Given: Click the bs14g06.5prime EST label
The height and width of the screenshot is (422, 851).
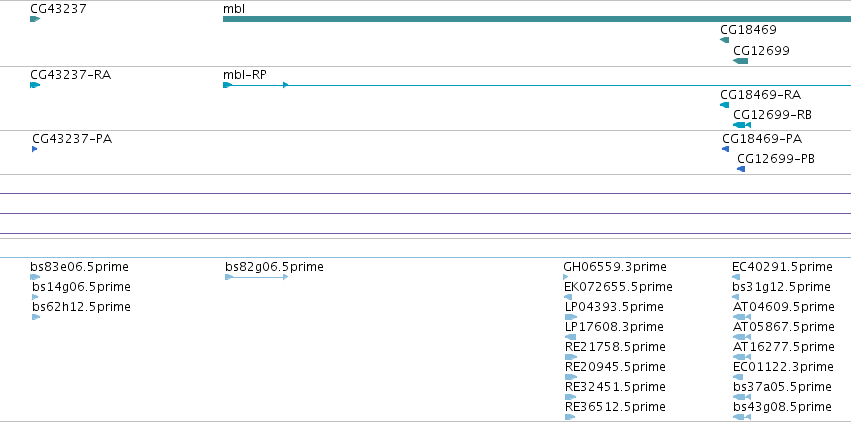Looking at the screenshot, I should pyautogui.click(x=81, y=287).
